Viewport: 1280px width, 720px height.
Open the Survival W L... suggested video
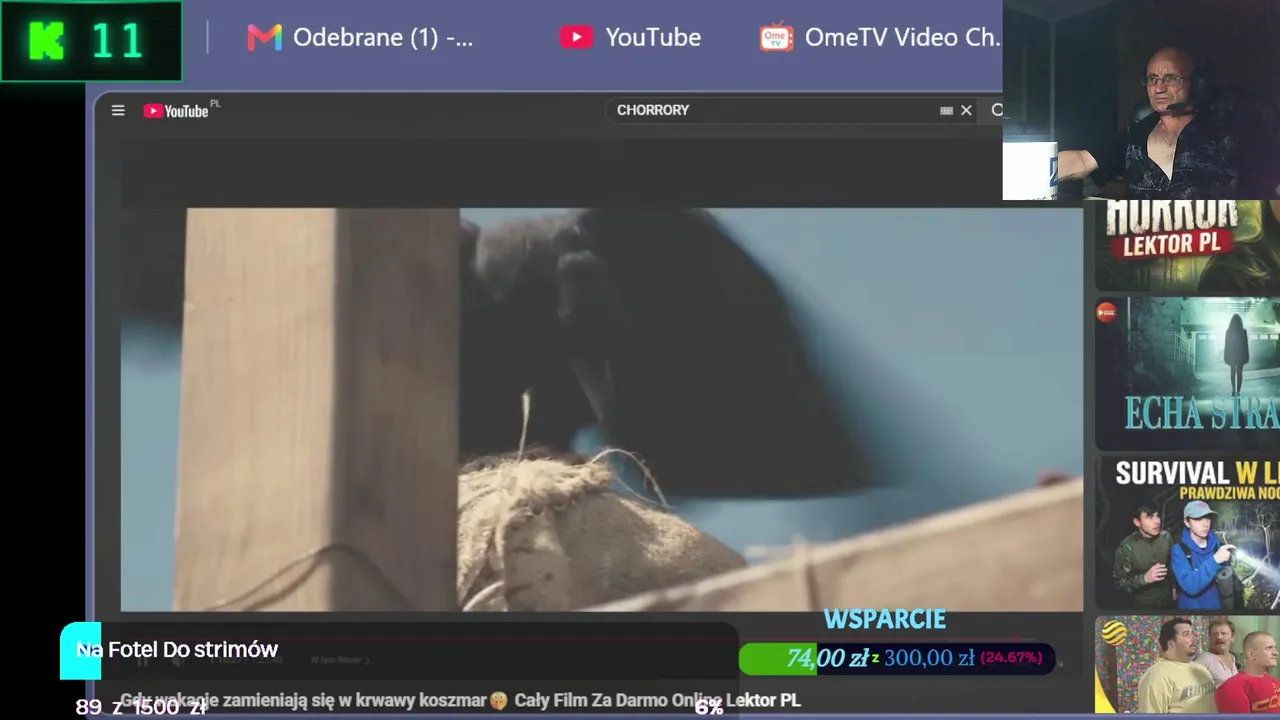(1187, 532)
